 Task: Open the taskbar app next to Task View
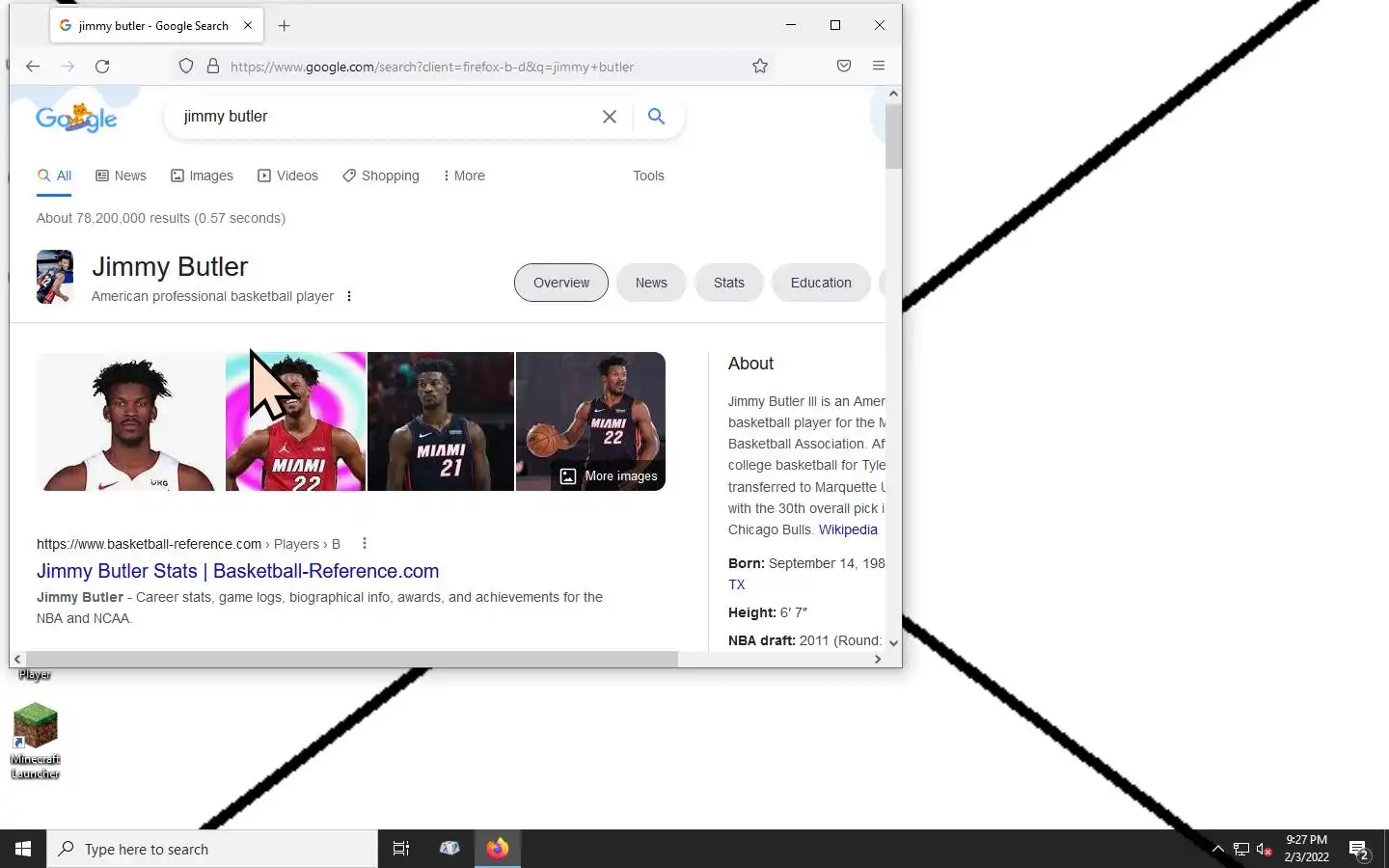tap(449, 849)
